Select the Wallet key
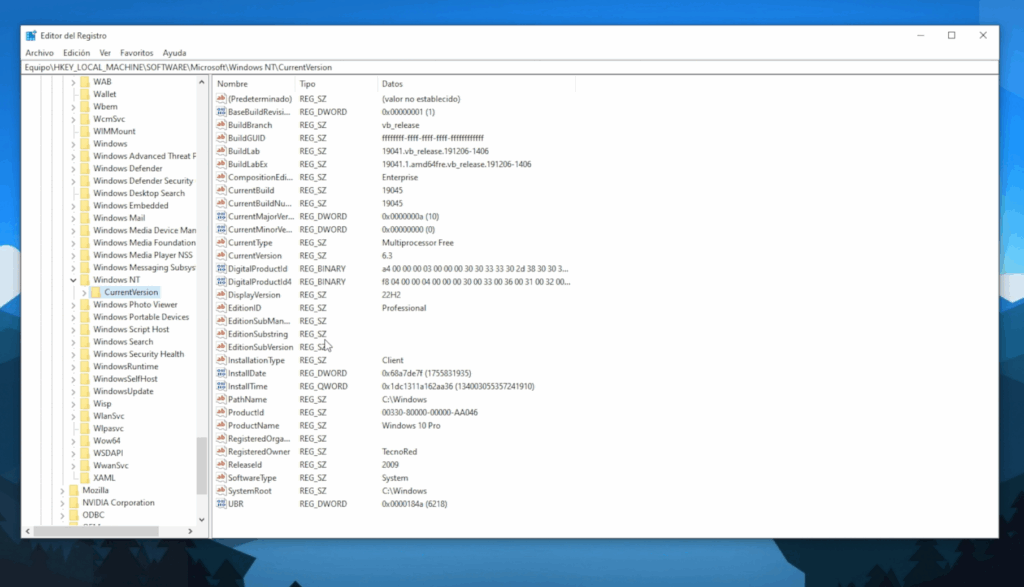 point(104,94)
